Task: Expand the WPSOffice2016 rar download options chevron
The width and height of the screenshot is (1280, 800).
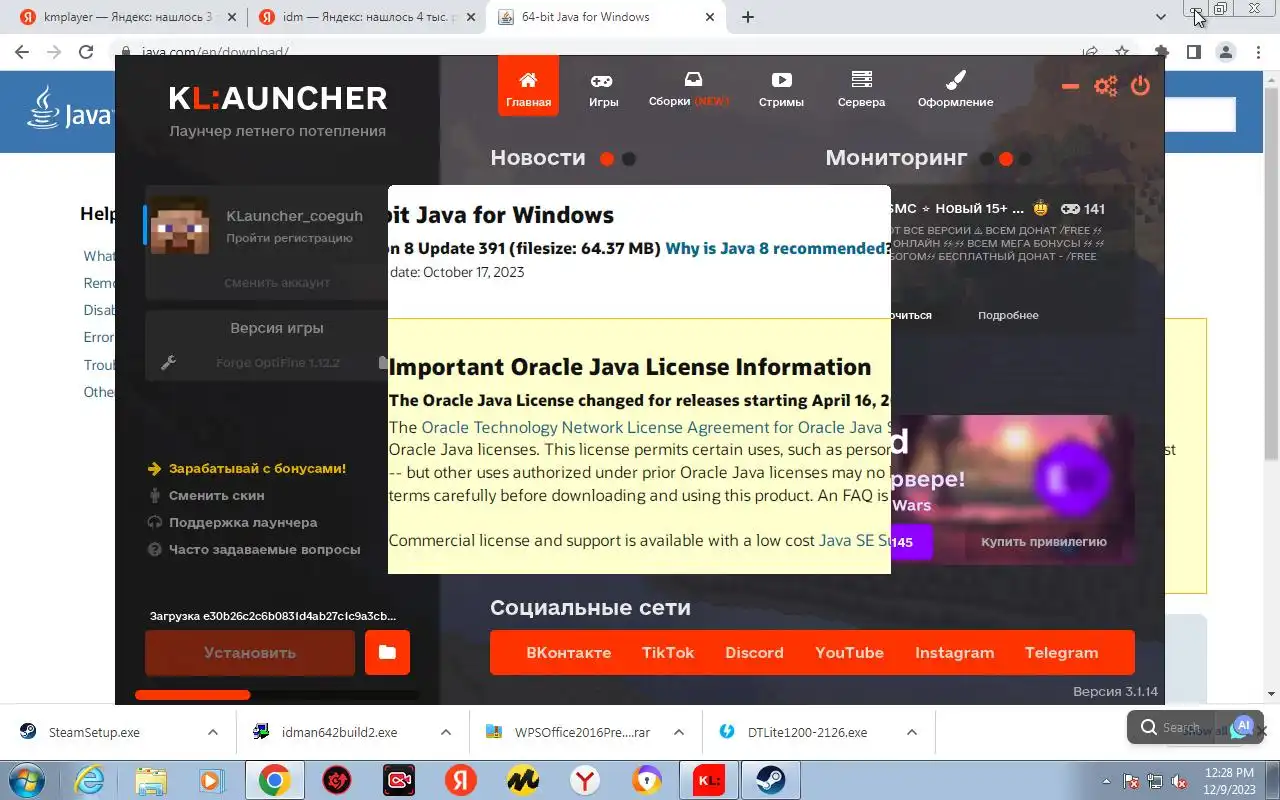Action: pos(679,732)
